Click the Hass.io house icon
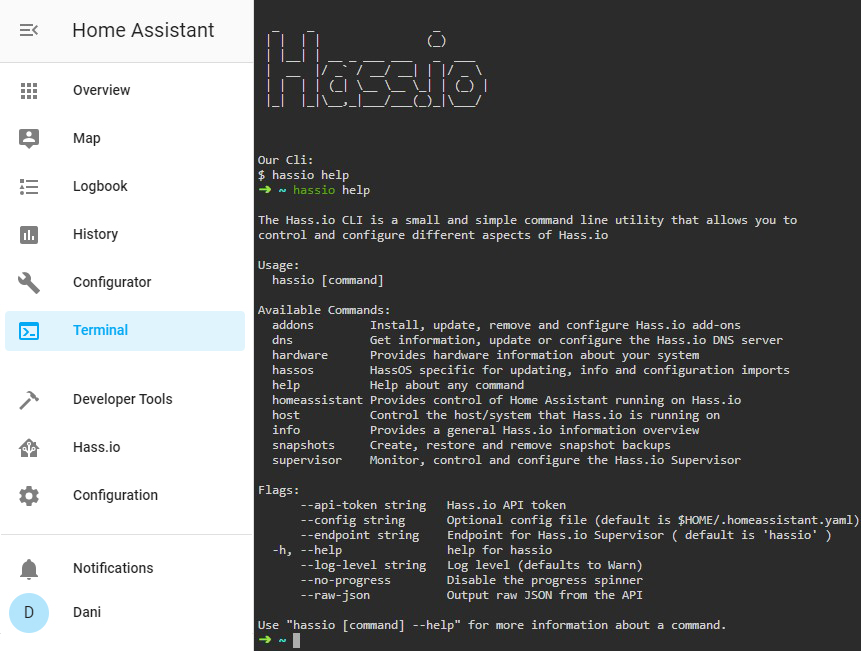This screenshot has height=651, width=861. (x=29, y=448)
